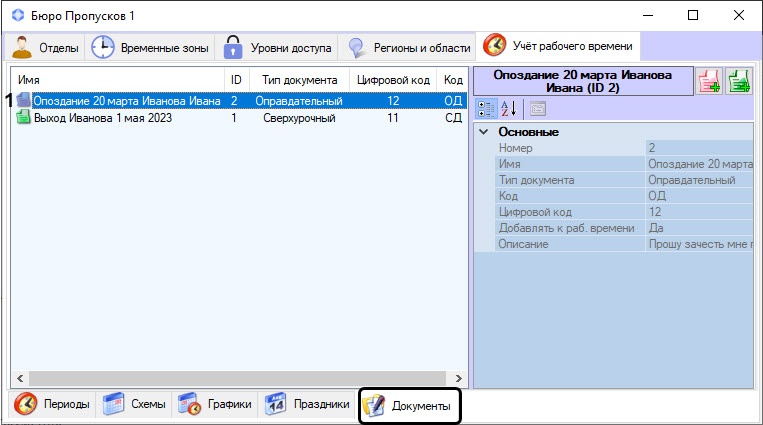Screen dimensions: 763x425
Task: Sort properties alphabetically with A-Z icon
Action: coord(508,108)
